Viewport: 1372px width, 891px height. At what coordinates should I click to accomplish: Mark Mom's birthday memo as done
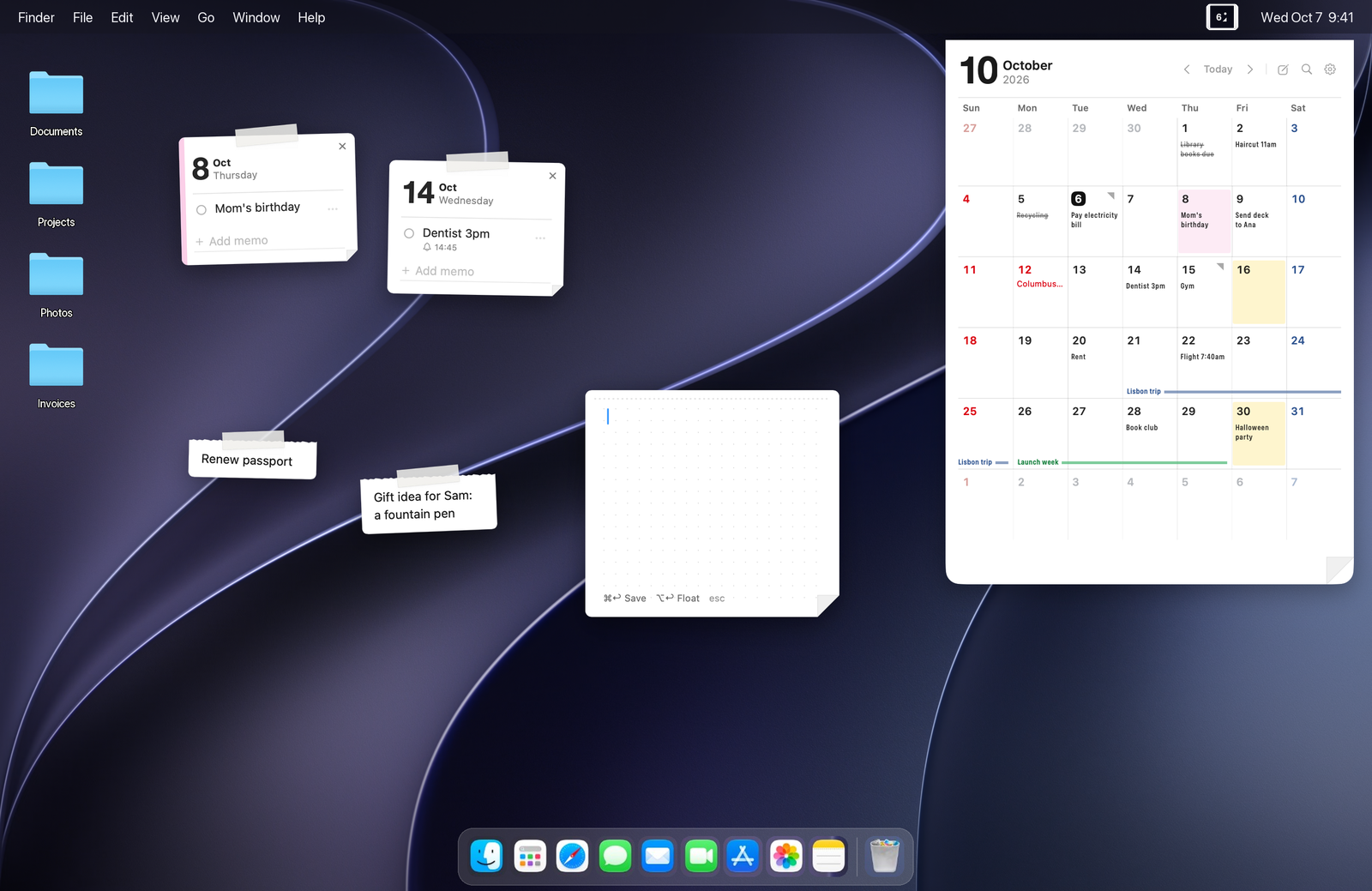pyautogui.click(x=202, y=210)
